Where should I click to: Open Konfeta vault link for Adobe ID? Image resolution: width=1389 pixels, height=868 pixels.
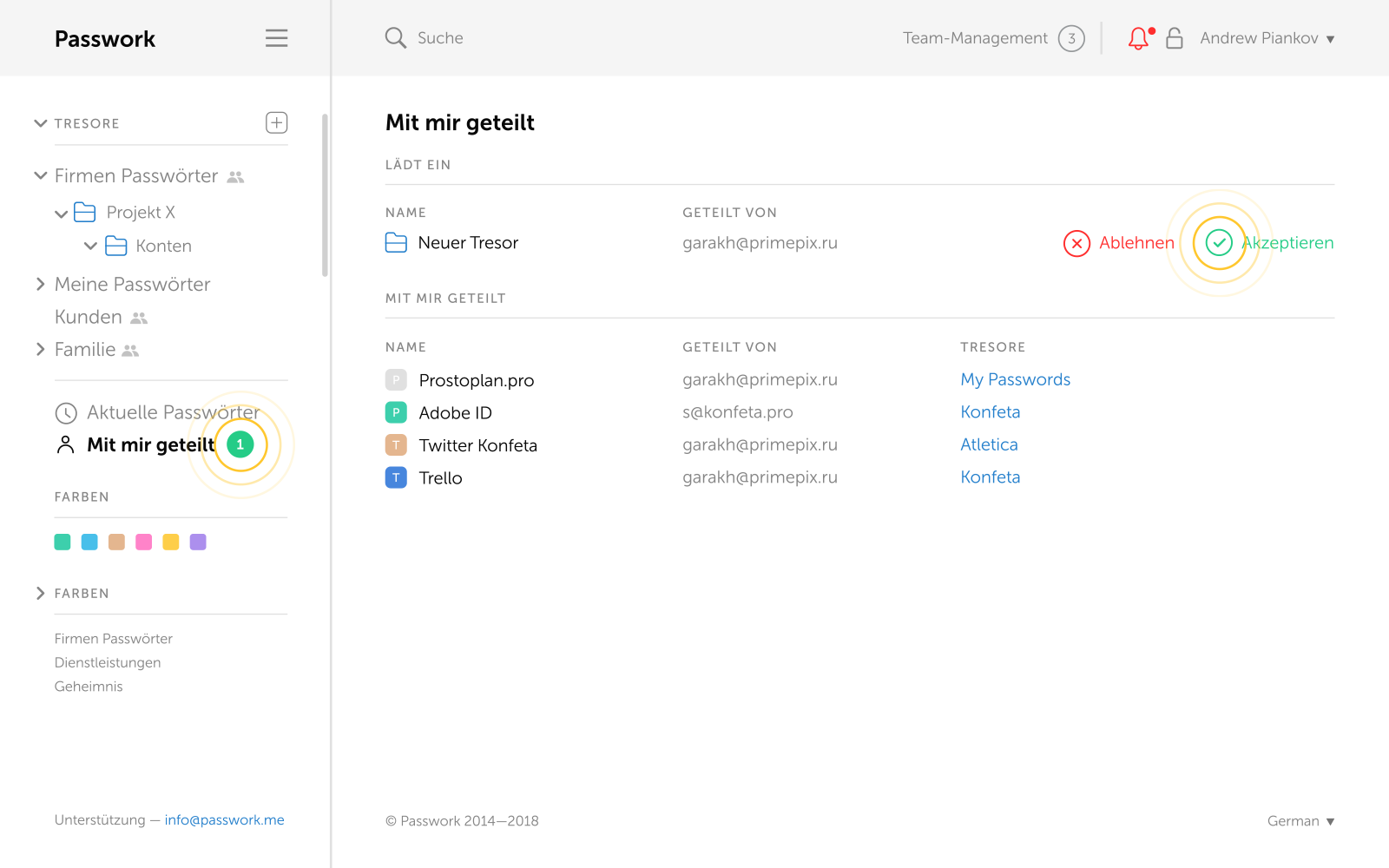pos(990,412)
